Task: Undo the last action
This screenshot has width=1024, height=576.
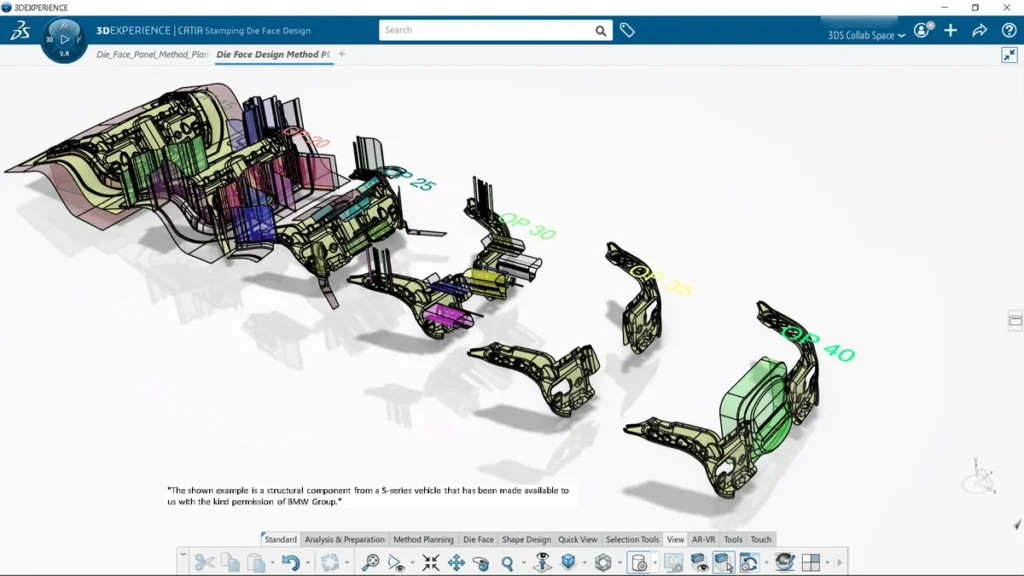Action: coord(291,562)
